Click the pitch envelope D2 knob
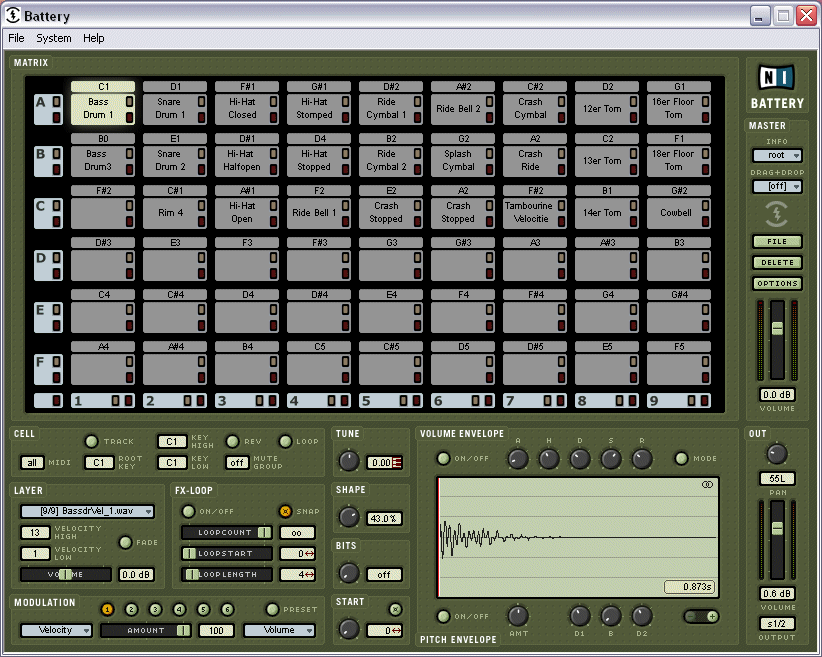This screenshot has height=657, width=822. 642,616
